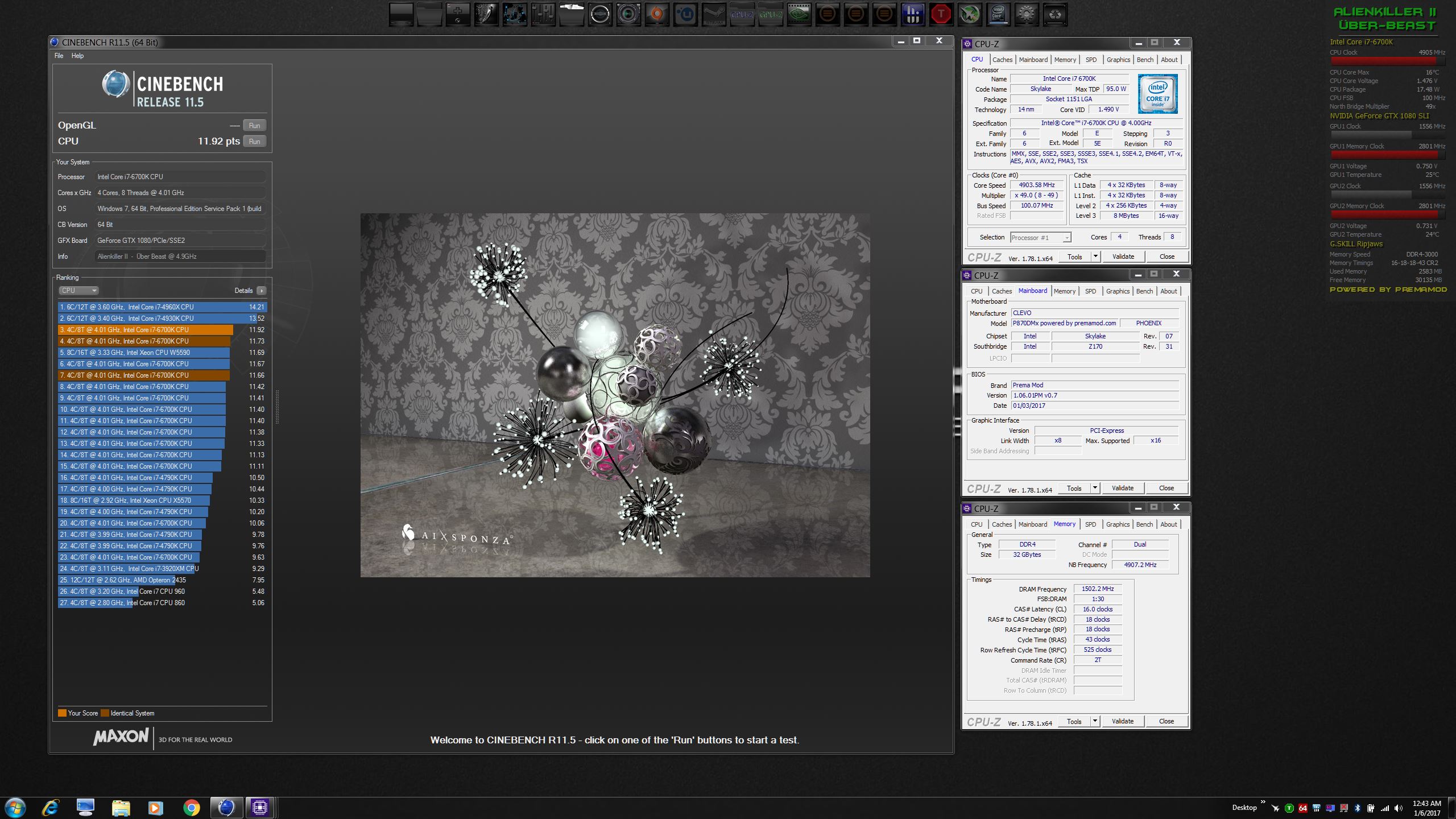Open the Windows Start orb

[15, 808]
